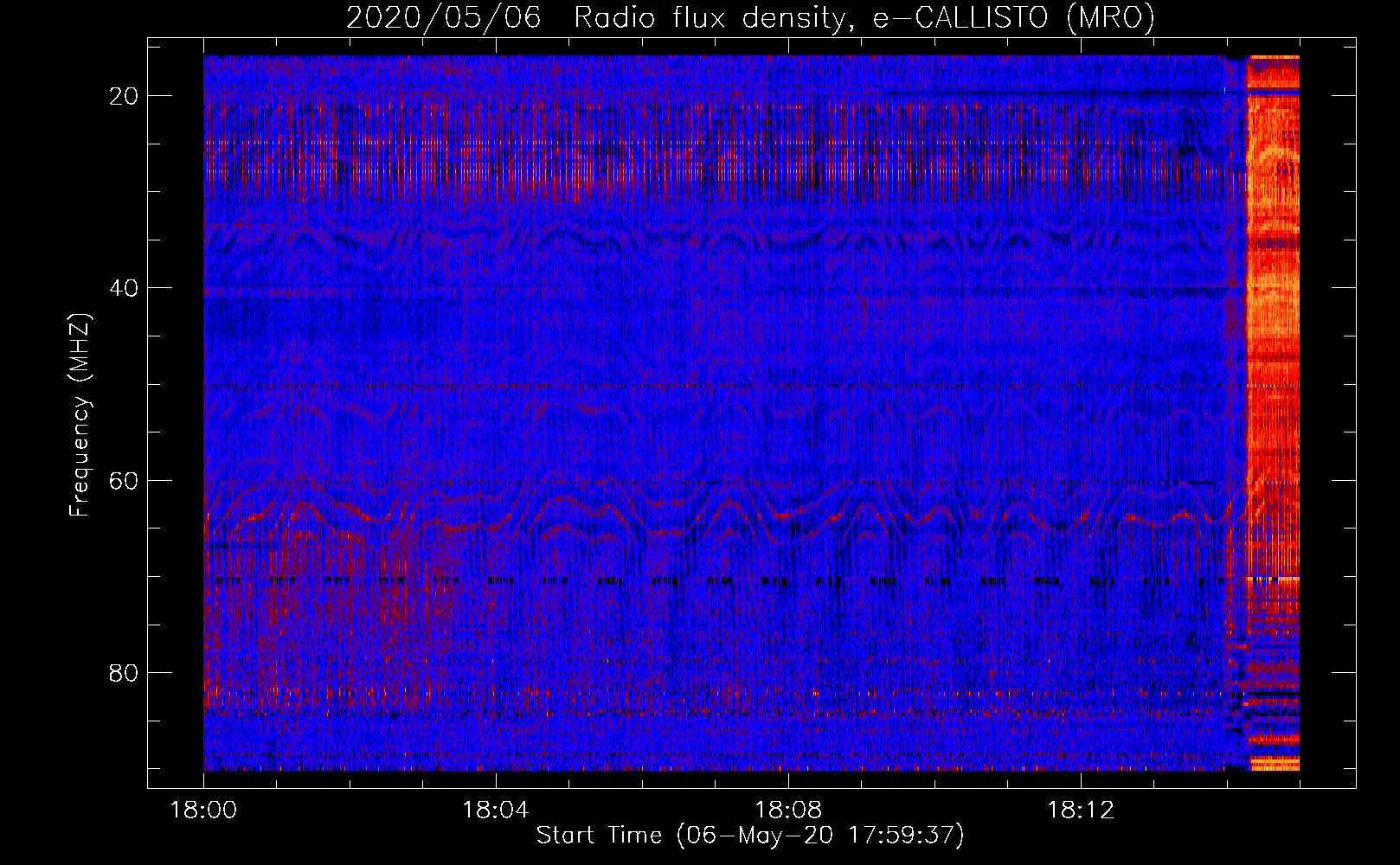Click the '40' frequency tick label
The height and width of the screenshot is (865, 1400).
[124, 288]
